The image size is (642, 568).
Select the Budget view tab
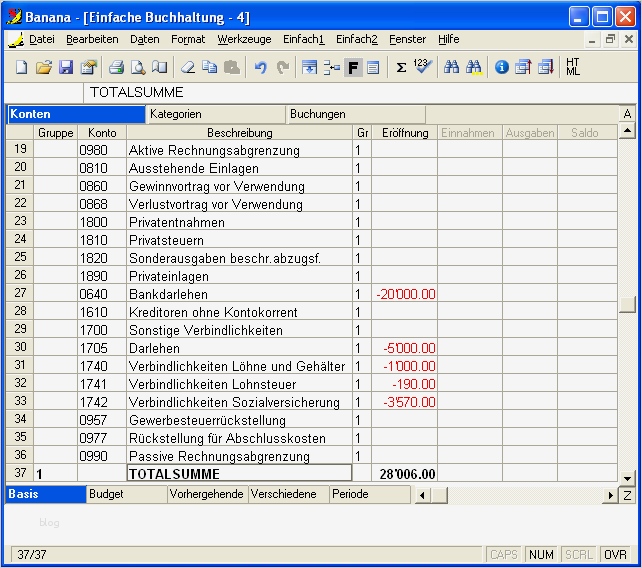[x=107, y=494]
